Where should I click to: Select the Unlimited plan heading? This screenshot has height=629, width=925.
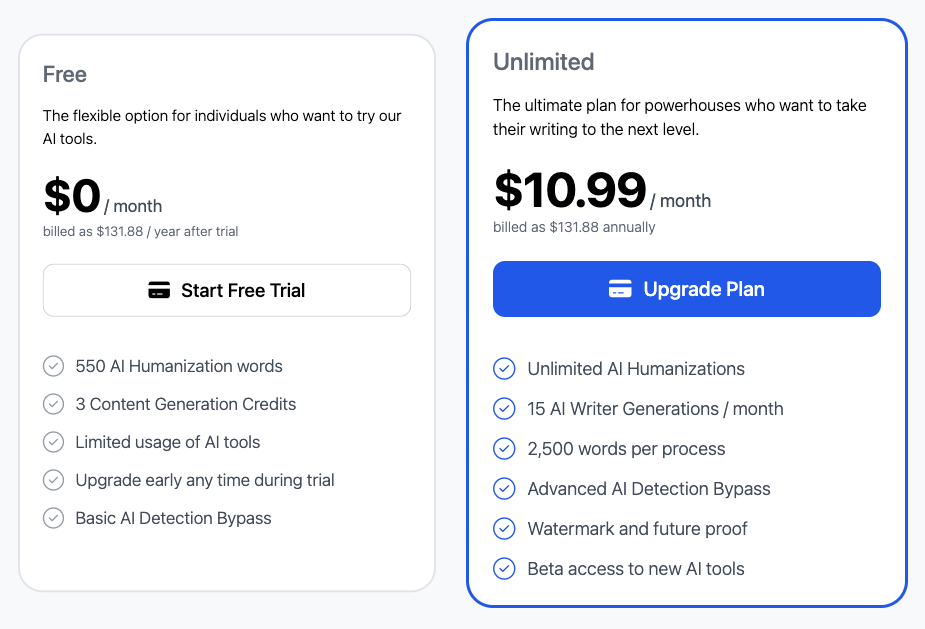(x=544, y=62)
